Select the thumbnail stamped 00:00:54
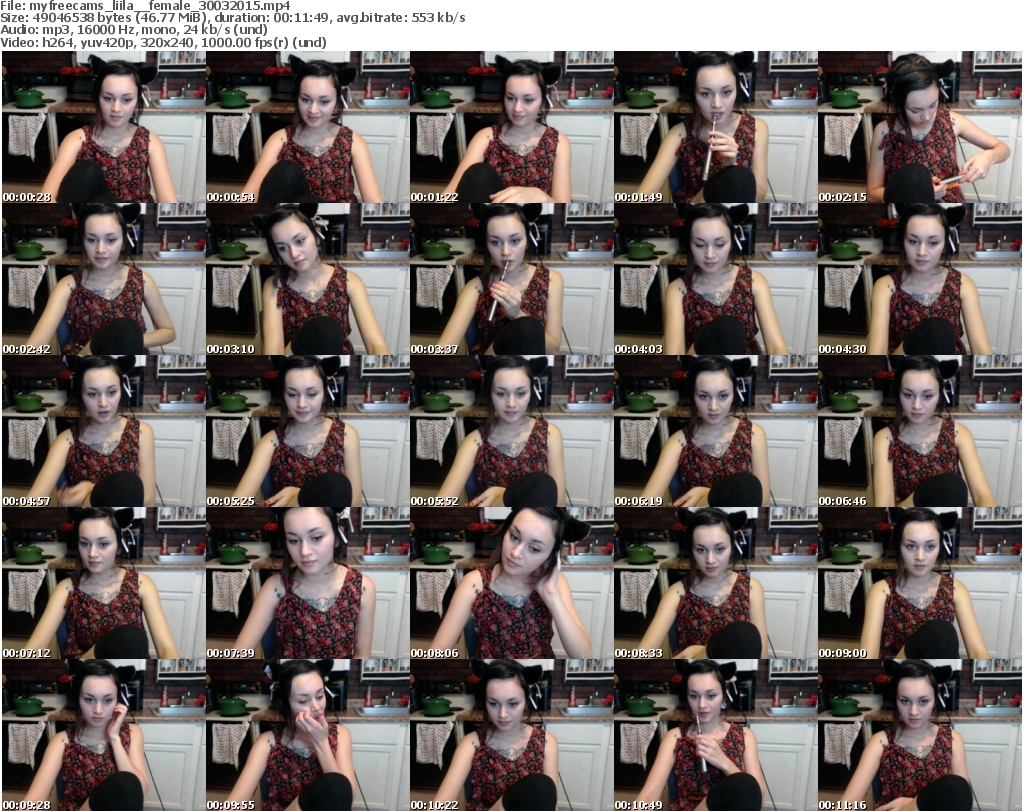The height and width of the screenshot is (811, 1024). pyautogui.click(x=308, y=127)
